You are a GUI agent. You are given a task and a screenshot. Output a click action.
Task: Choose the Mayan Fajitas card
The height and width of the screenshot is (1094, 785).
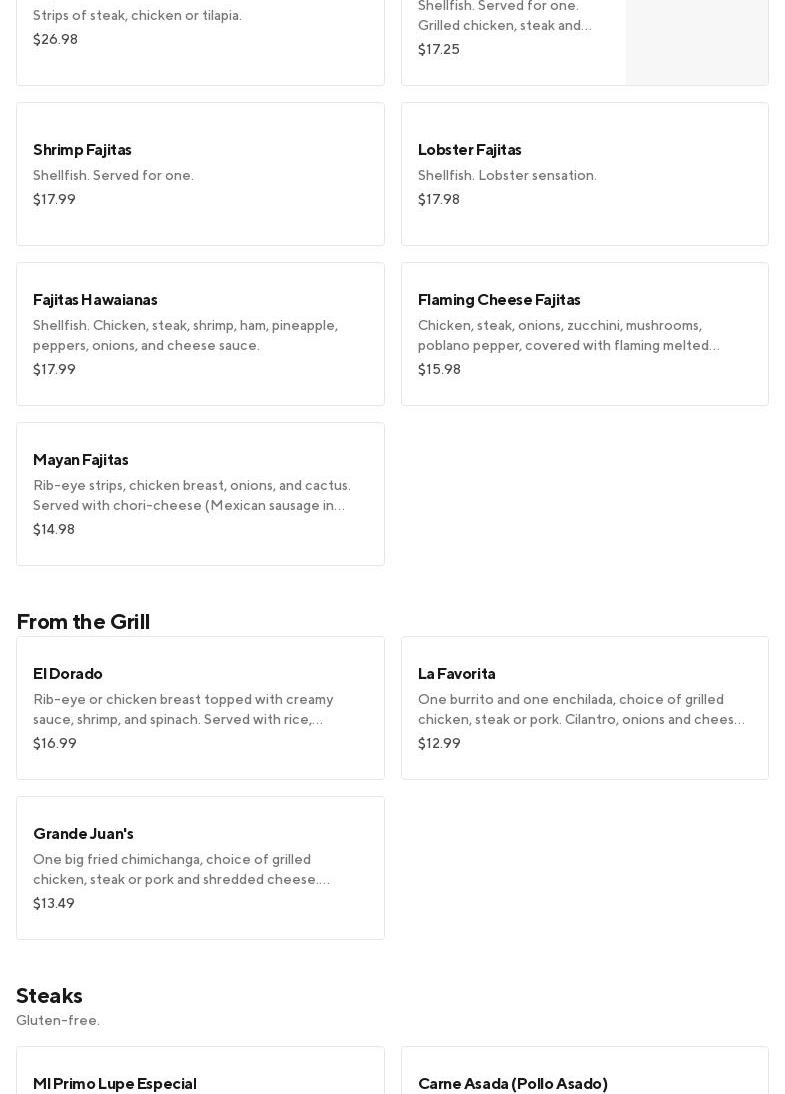pos(200,494)
